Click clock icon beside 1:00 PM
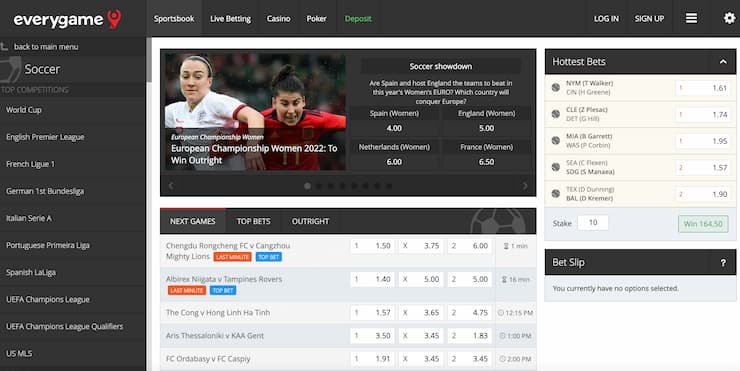This screenshot has width=740, height=371. coord(503,336)
